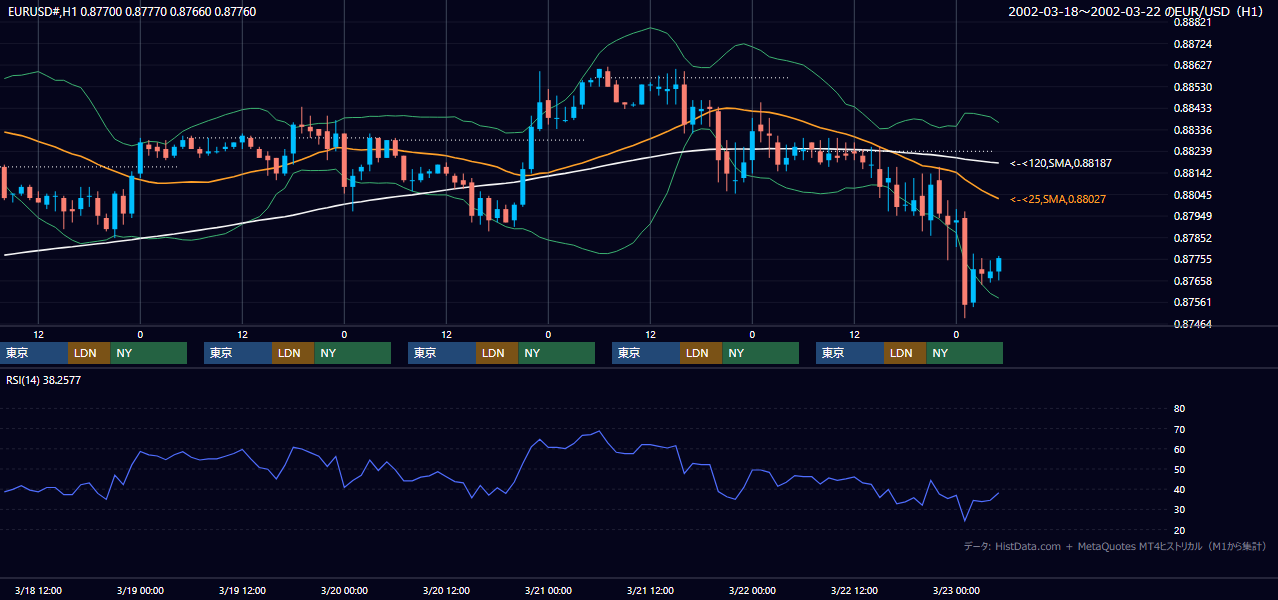Click price axis value 0.88142
The image size is (1278, 600).
pyautogui.click(x=1193, y=173)
